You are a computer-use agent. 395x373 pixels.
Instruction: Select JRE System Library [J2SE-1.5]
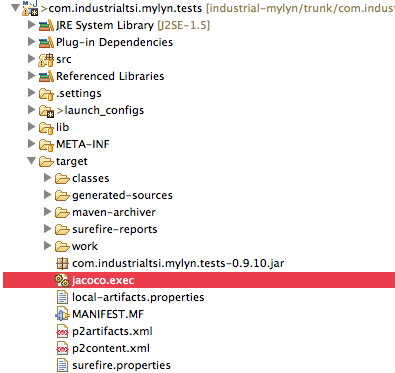(x=133, y=25)
